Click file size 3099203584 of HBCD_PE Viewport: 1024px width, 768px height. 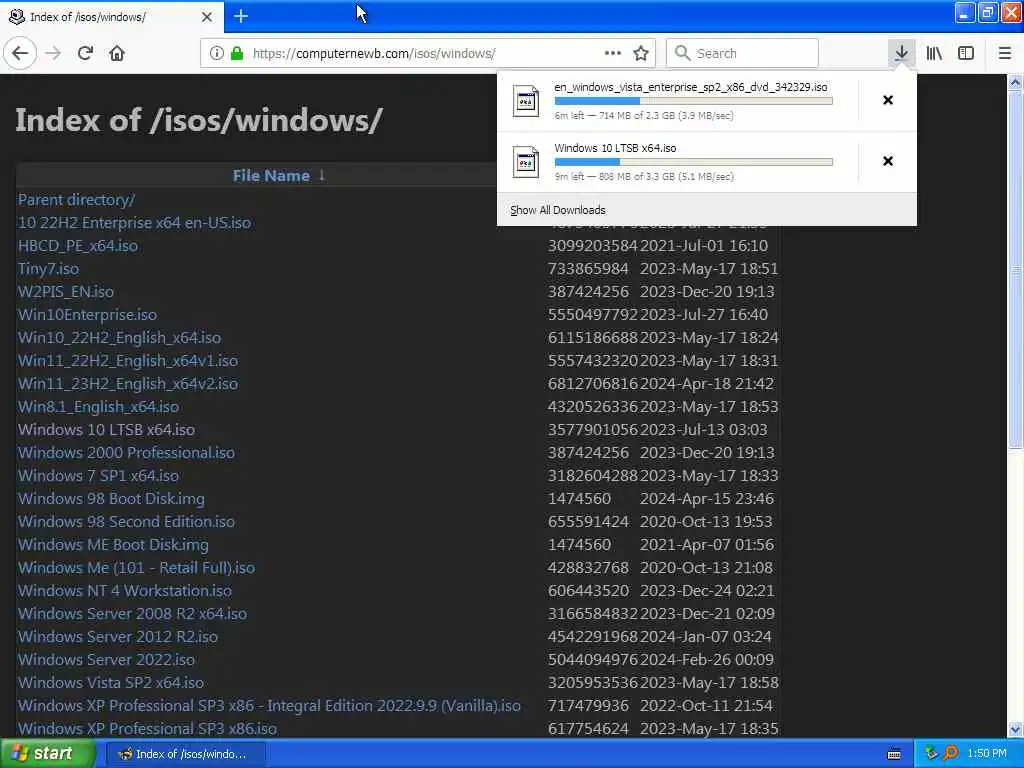tap(592, 246)
